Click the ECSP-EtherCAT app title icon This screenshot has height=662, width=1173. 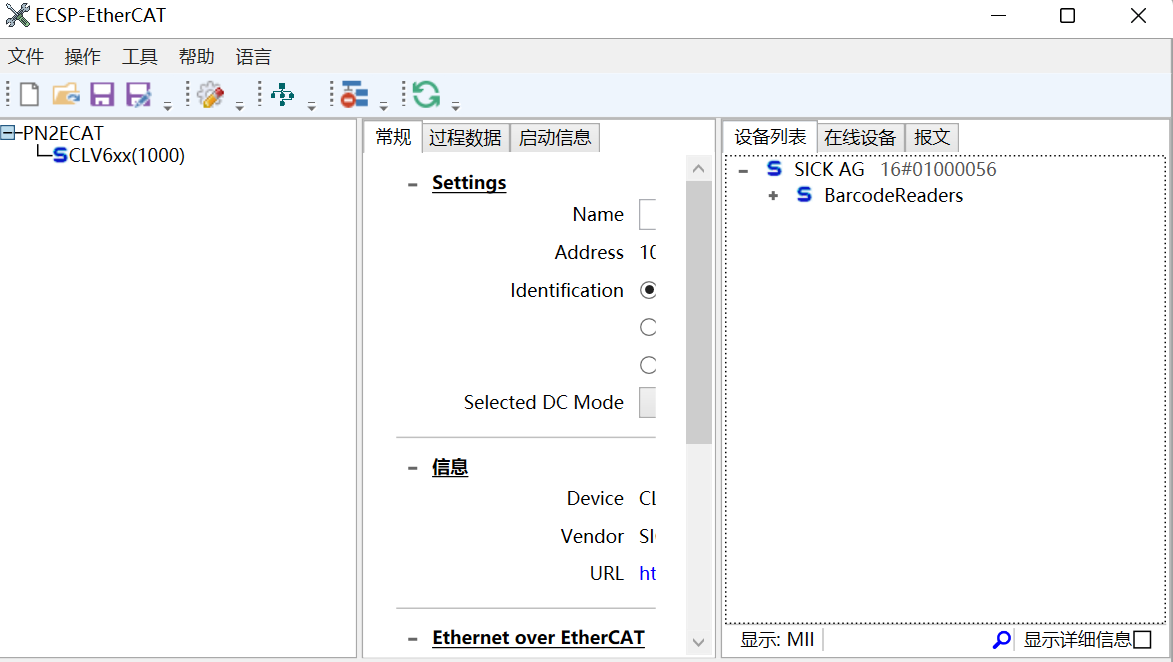pyautogui.click(x=17, y=15)
